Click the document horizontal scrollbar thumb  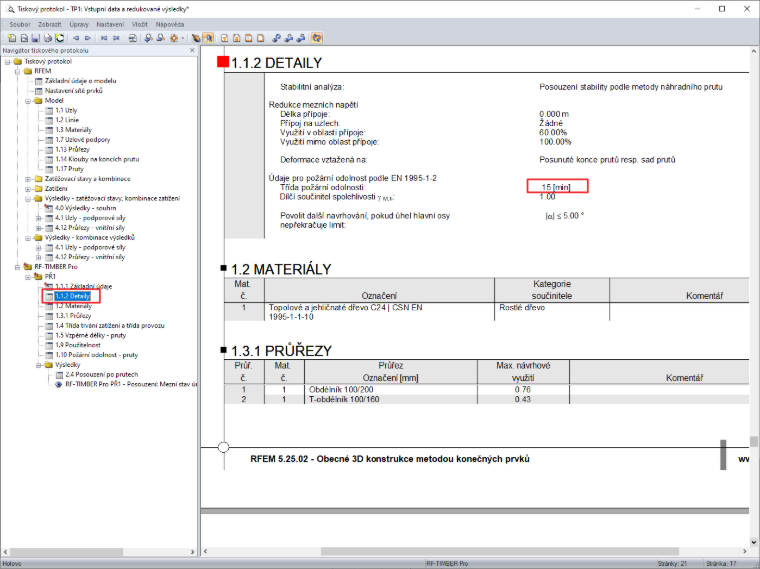click(x=500, y=552)
